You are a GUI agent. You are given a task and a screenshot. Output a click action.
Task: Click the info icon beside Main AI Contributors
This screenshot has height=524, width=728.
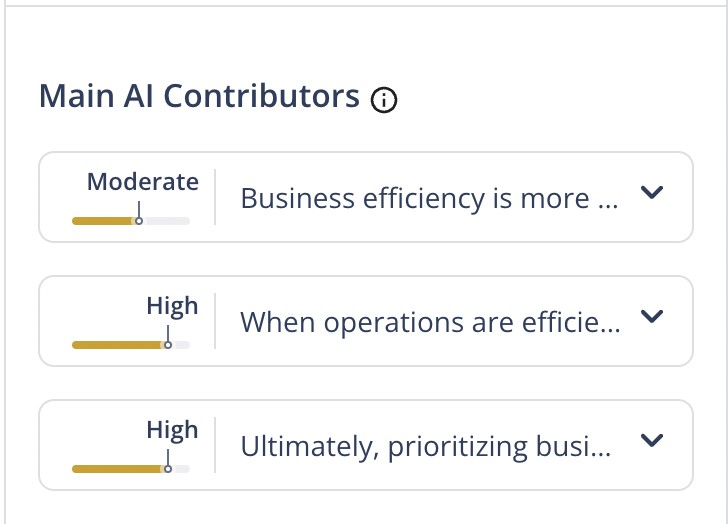tap(384, 100)
